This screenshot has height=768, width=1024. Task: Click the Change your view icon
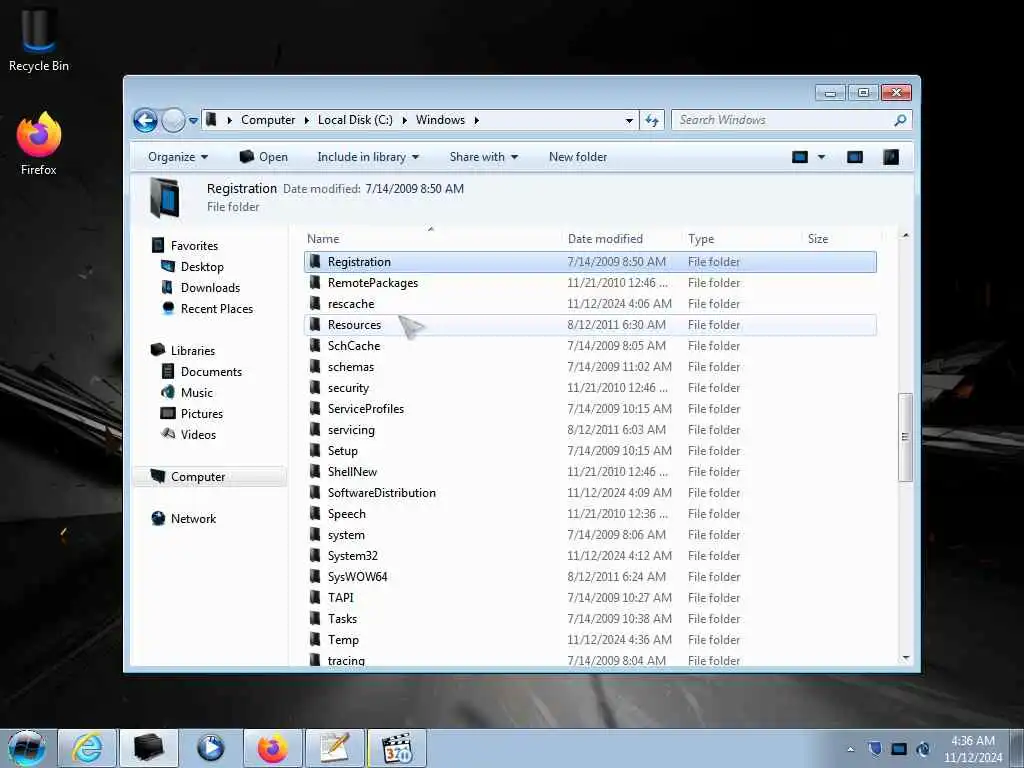(x=800, y=157)
